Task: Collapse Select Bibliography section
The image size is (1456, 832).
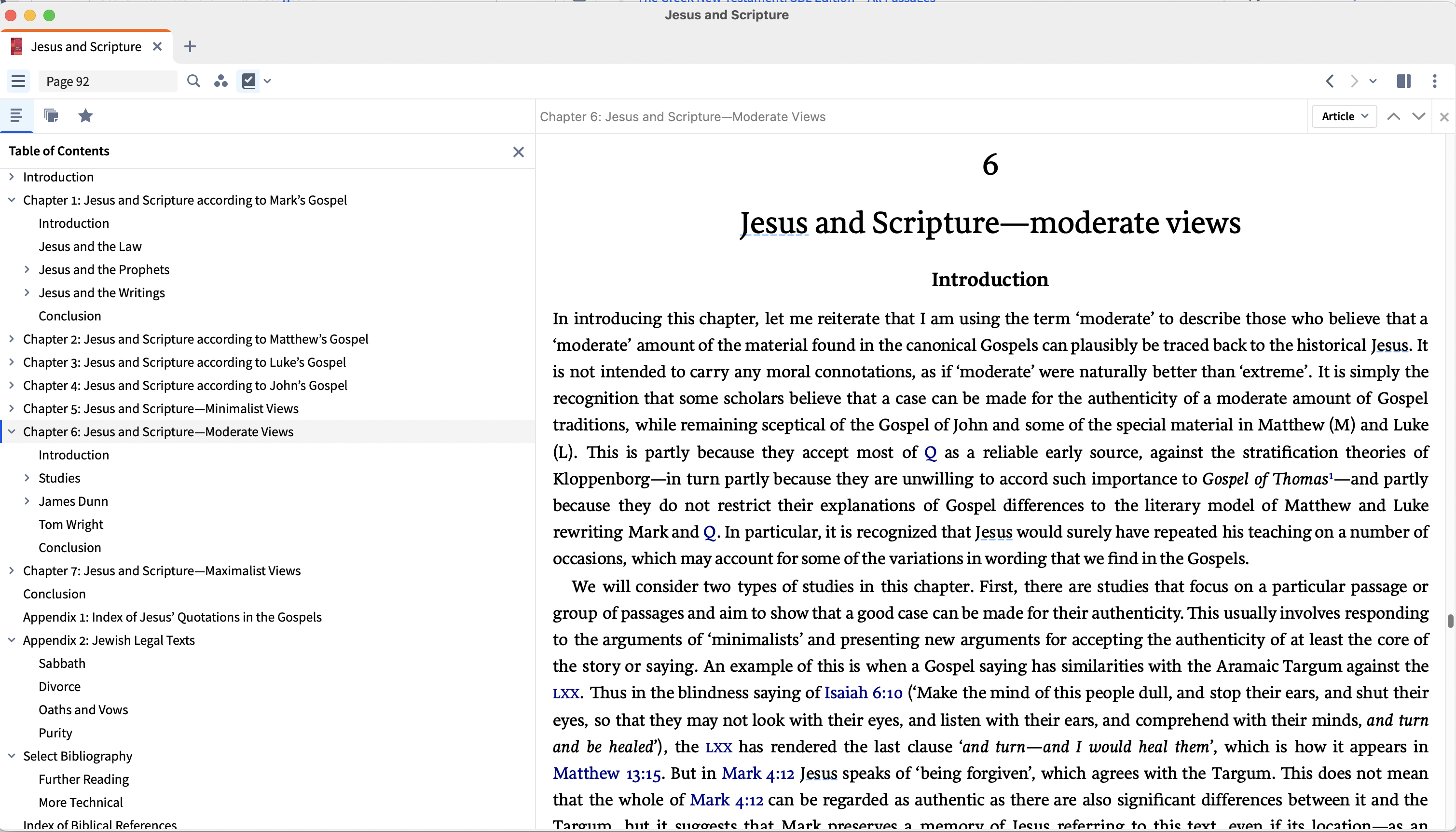Action: 12,756
